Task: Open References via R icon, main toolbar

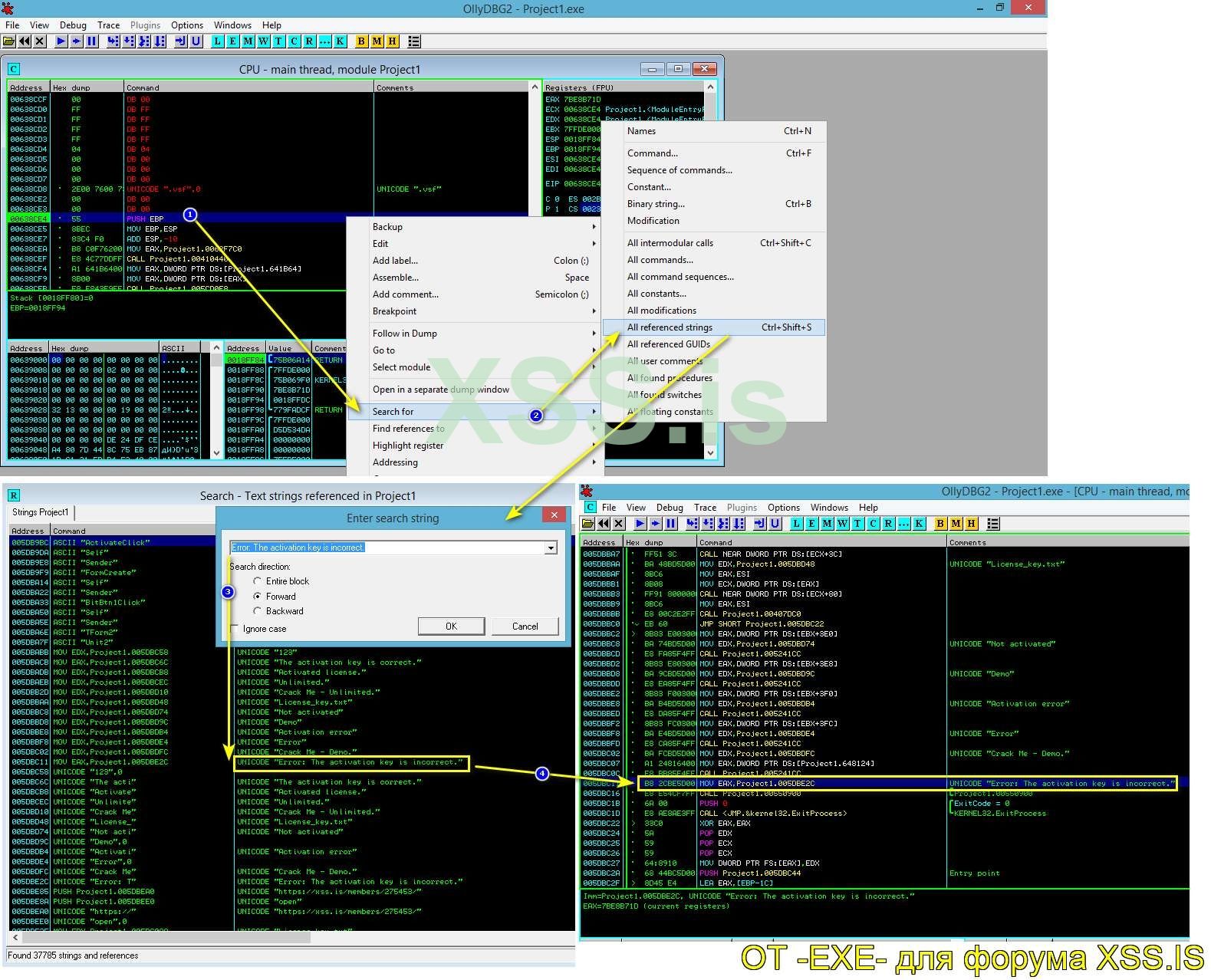Action: 309,41
